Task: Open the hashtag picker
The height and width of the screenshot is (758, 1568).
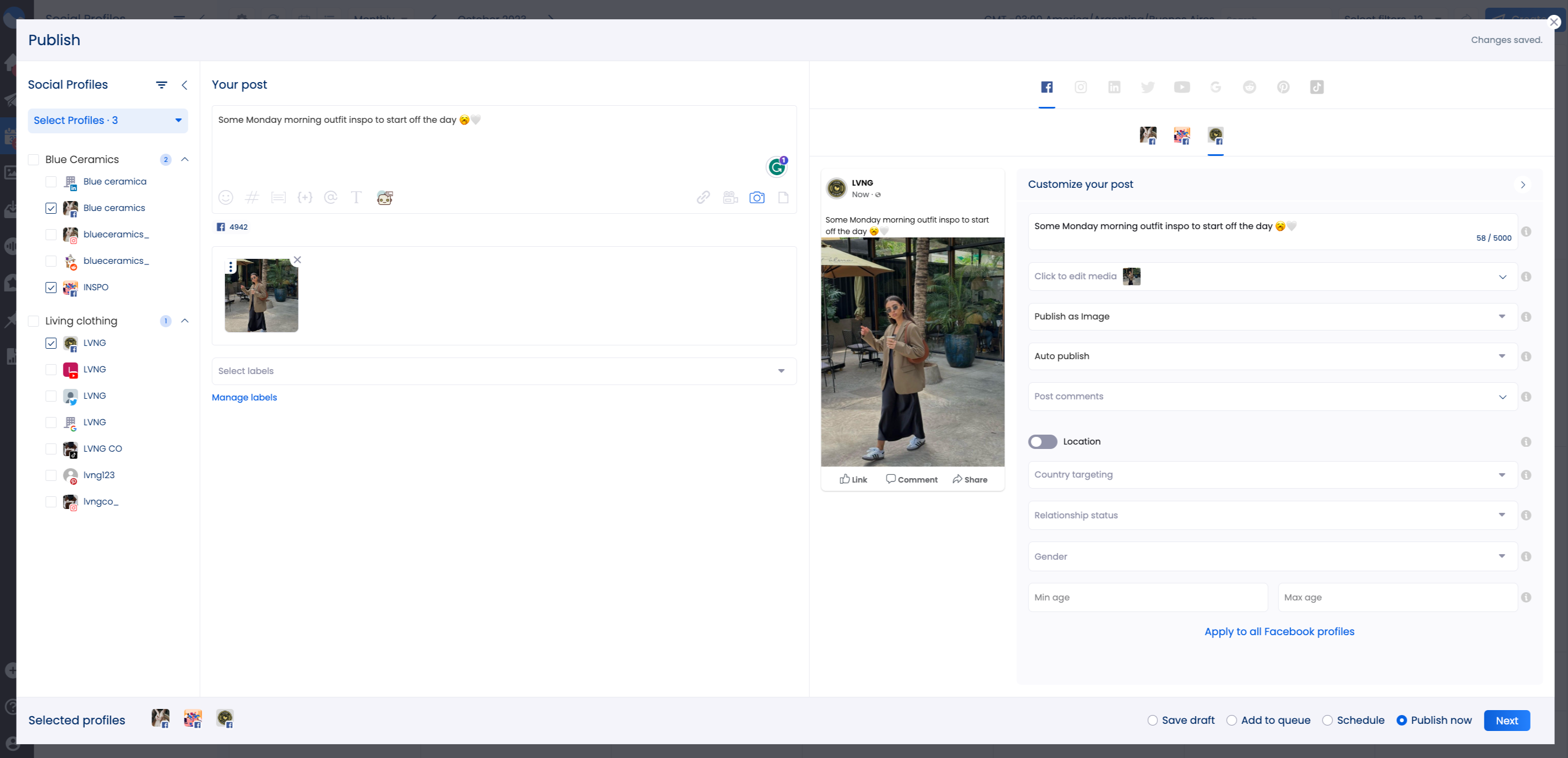Action: coord(252,197)
